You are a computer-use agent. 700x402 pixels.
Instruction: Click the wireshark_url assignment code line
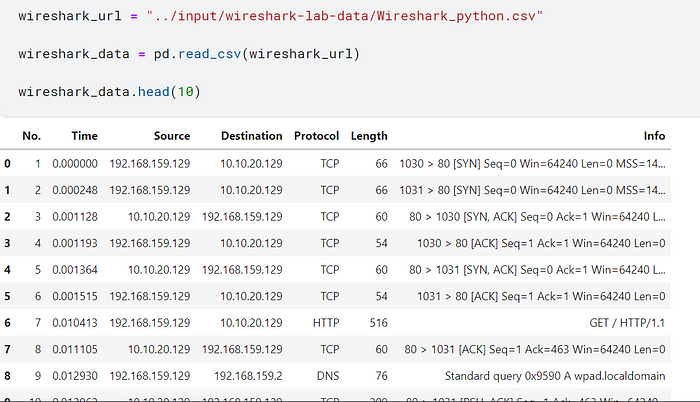[280, 16]
